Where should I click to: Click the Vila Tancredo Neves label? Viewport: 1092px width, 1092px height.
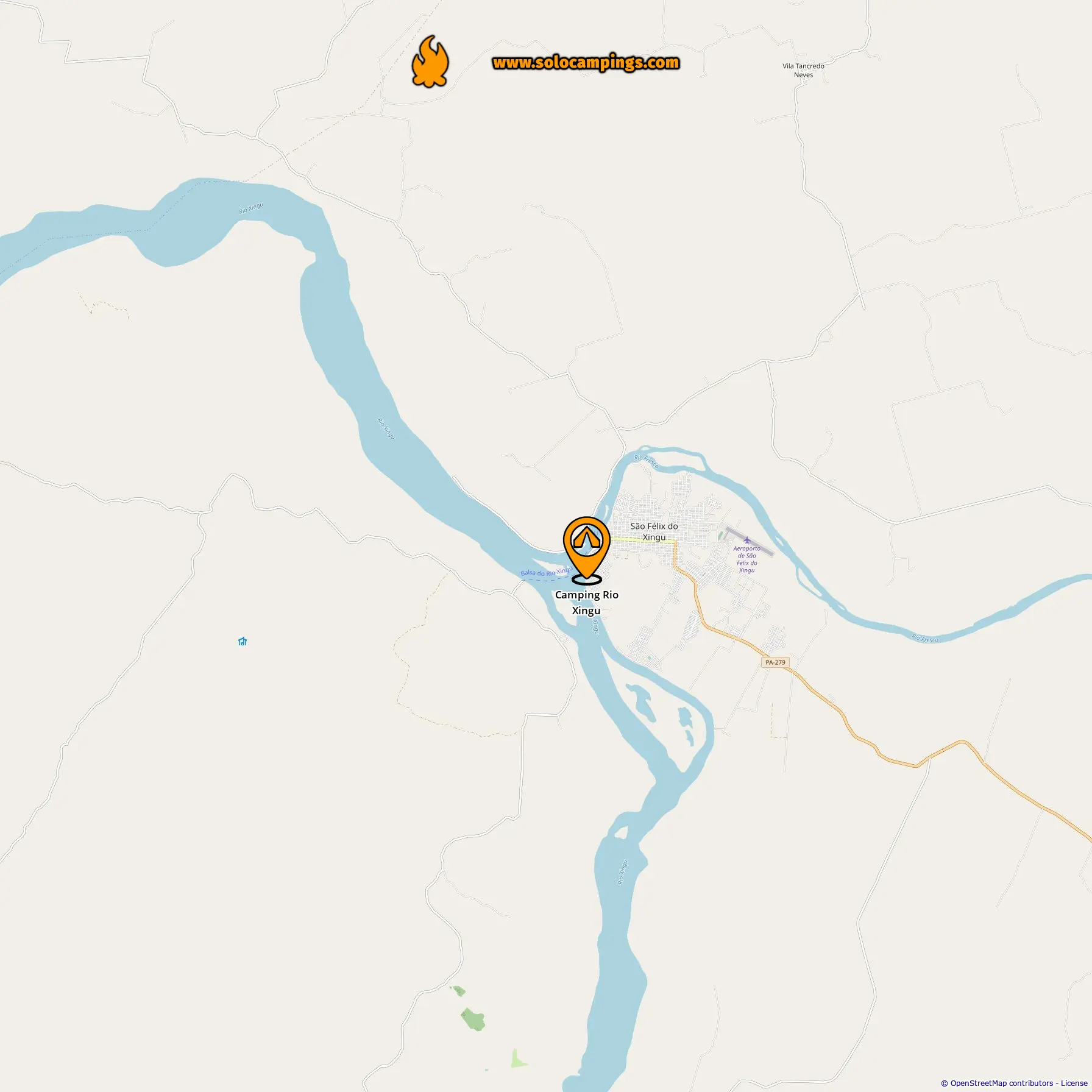[x=803, y=70]
